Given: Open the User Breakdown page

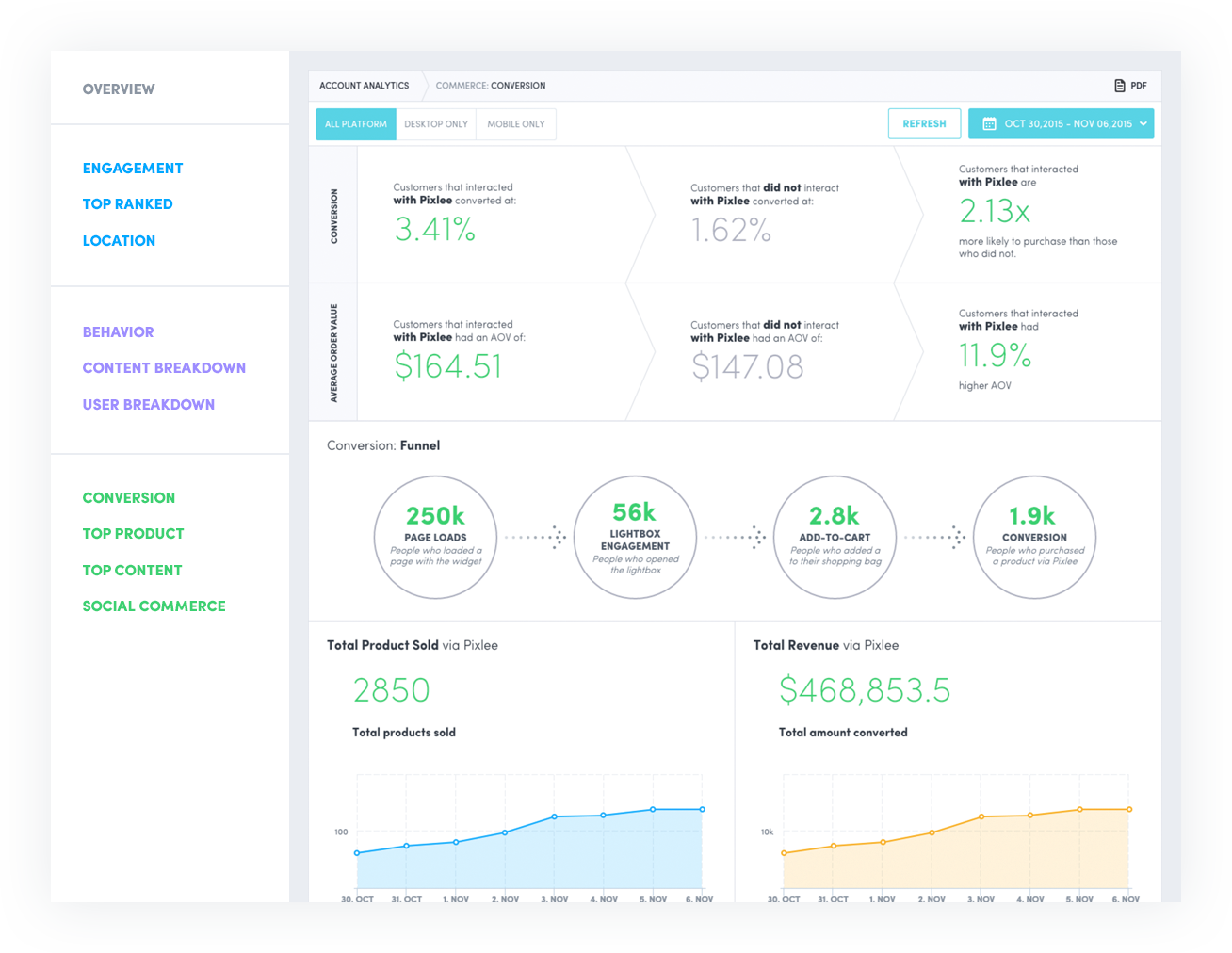Looking at the screenshot, I should point(148,404).
